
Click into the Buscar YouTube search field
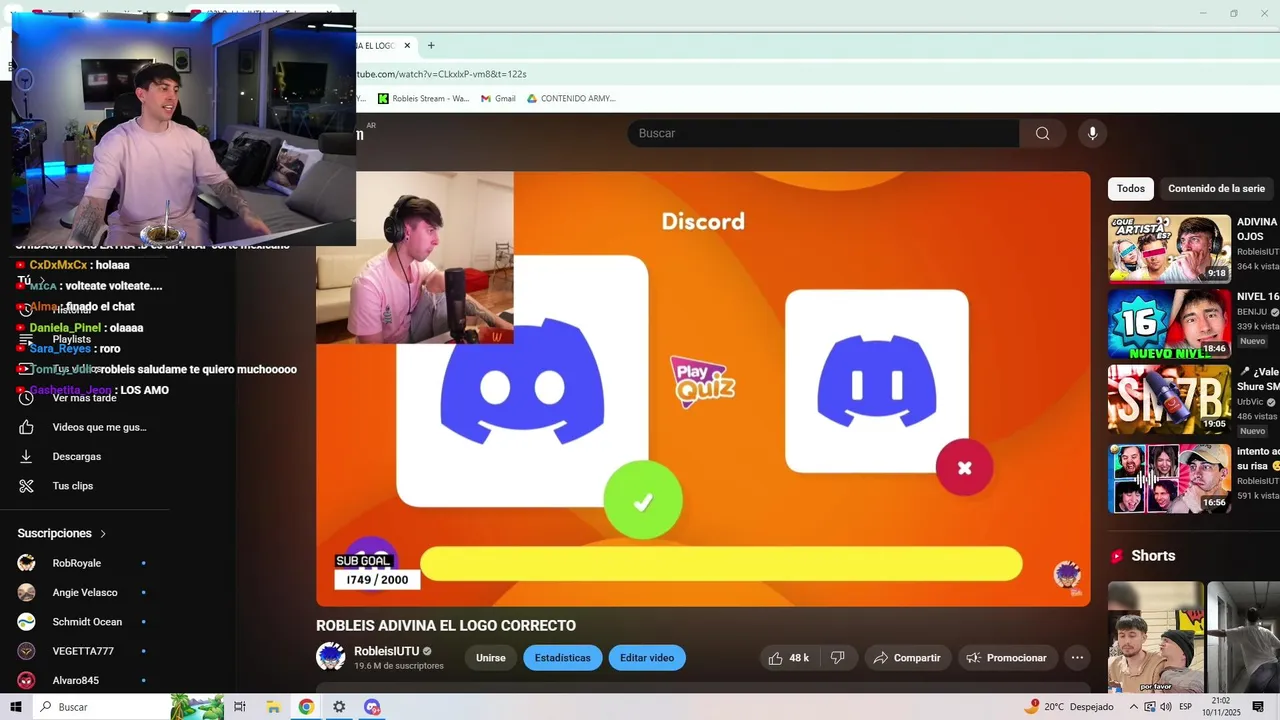point(823,133)
